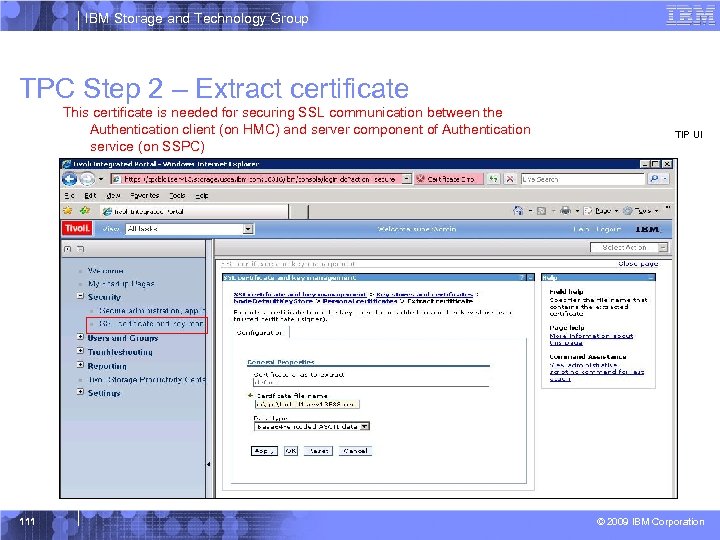Open the recent pages dropdown beside Forward
Image resolution: width=720 pixels, height=540 pixels.
(101, 179)
